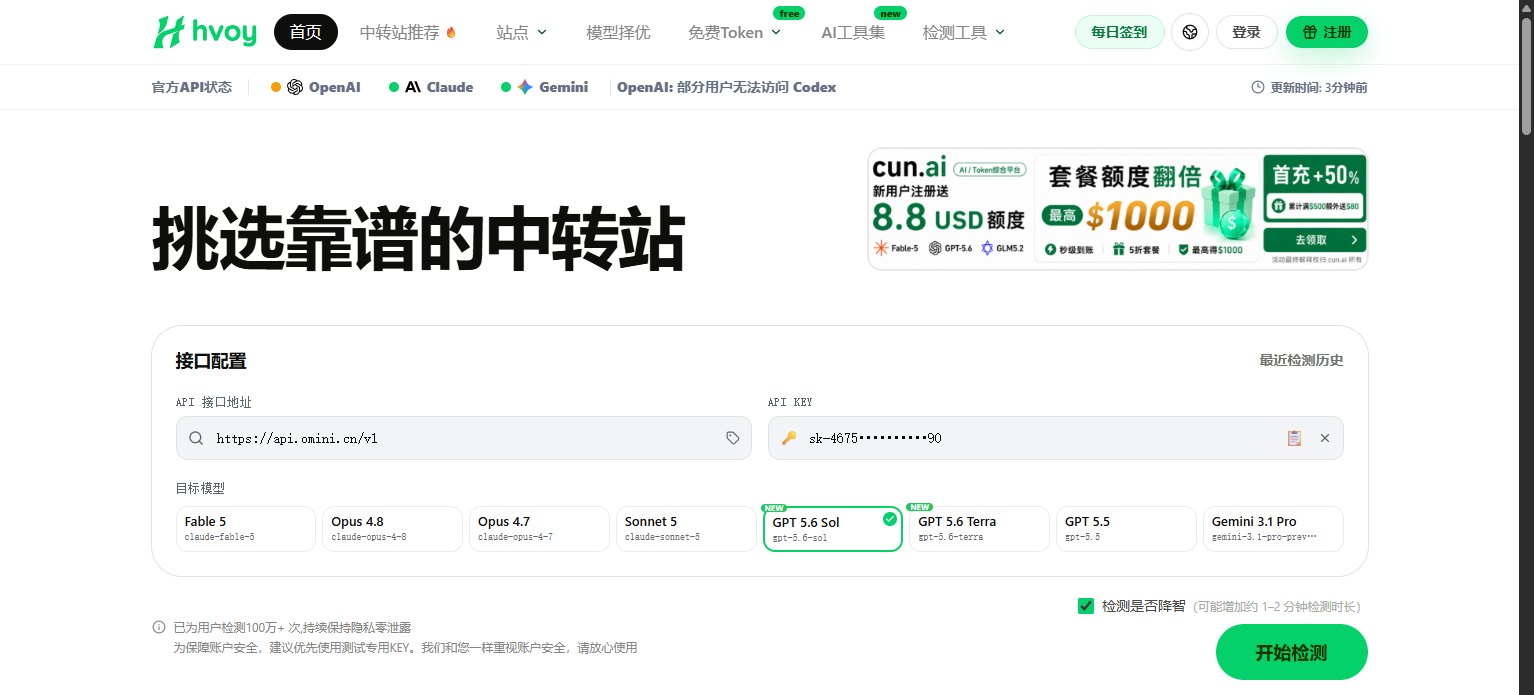1534x695 pixels.
Task: Click the API 接口地址 input field
Action: pos(464,438)
